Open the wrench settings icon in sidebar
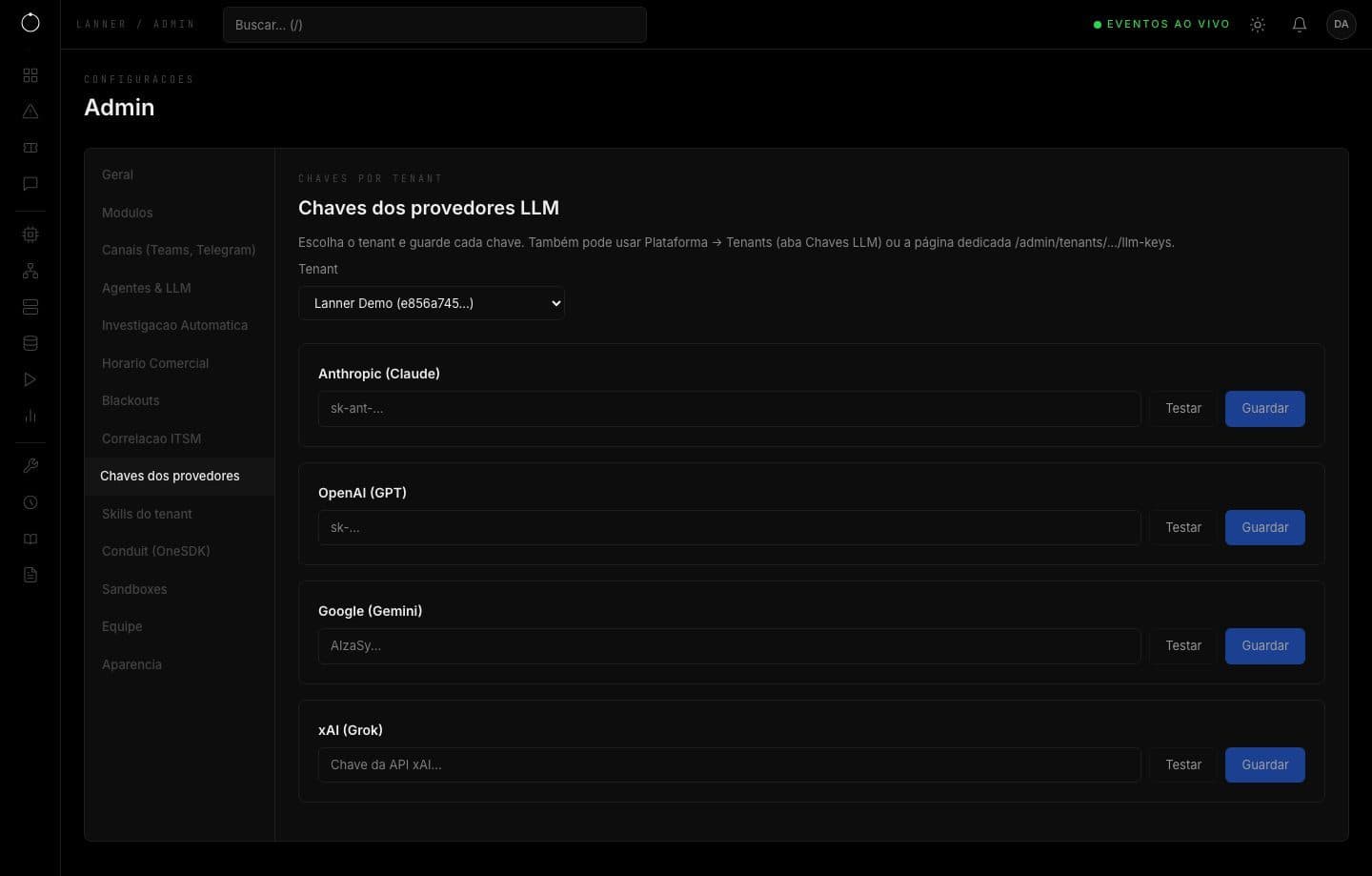1372x876 pixels. pyautogui.click(x=30, y=466)
